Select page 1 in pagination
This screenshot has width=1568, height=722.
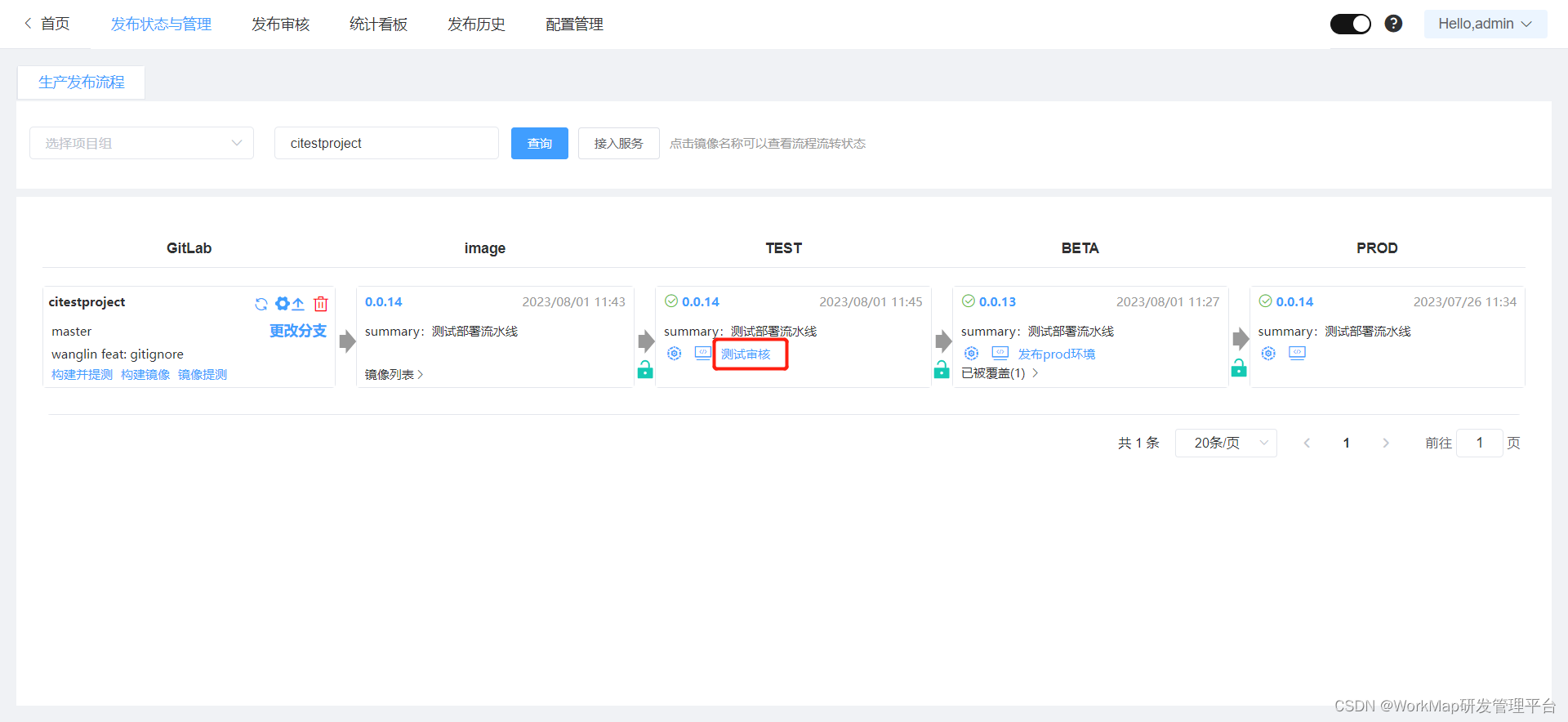[x=1346, y=443]
